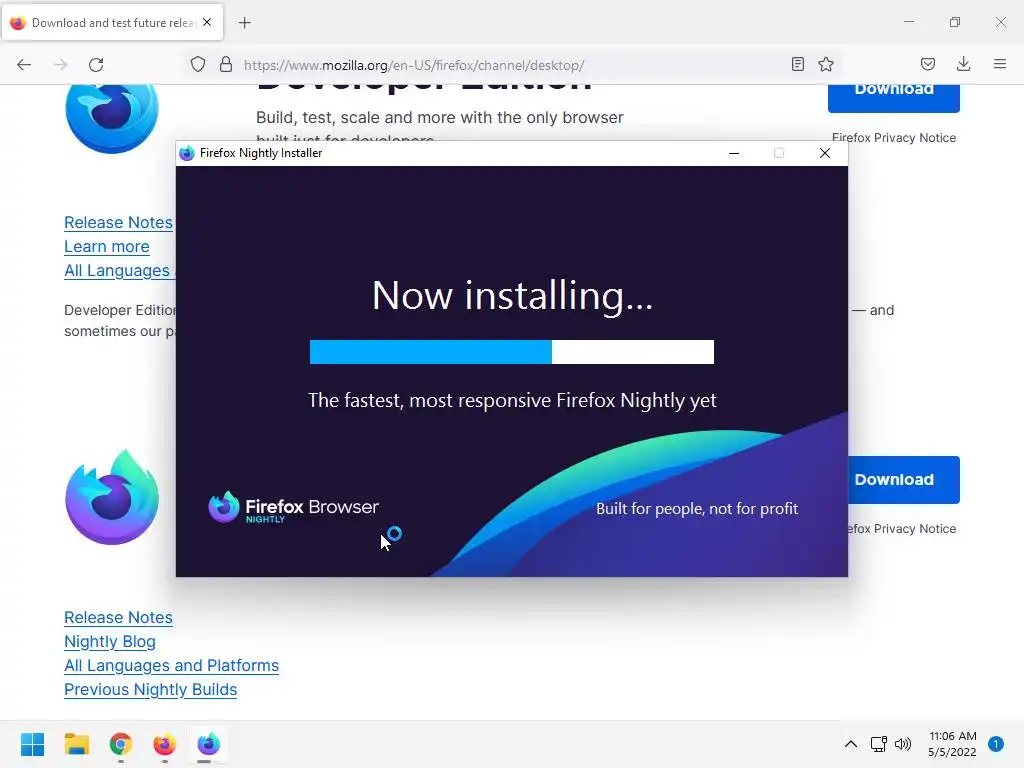This screenshot has height=768, width=1024.
Task: Open Developer Edition Release Notes link
Action: click(x=119, y=223)
